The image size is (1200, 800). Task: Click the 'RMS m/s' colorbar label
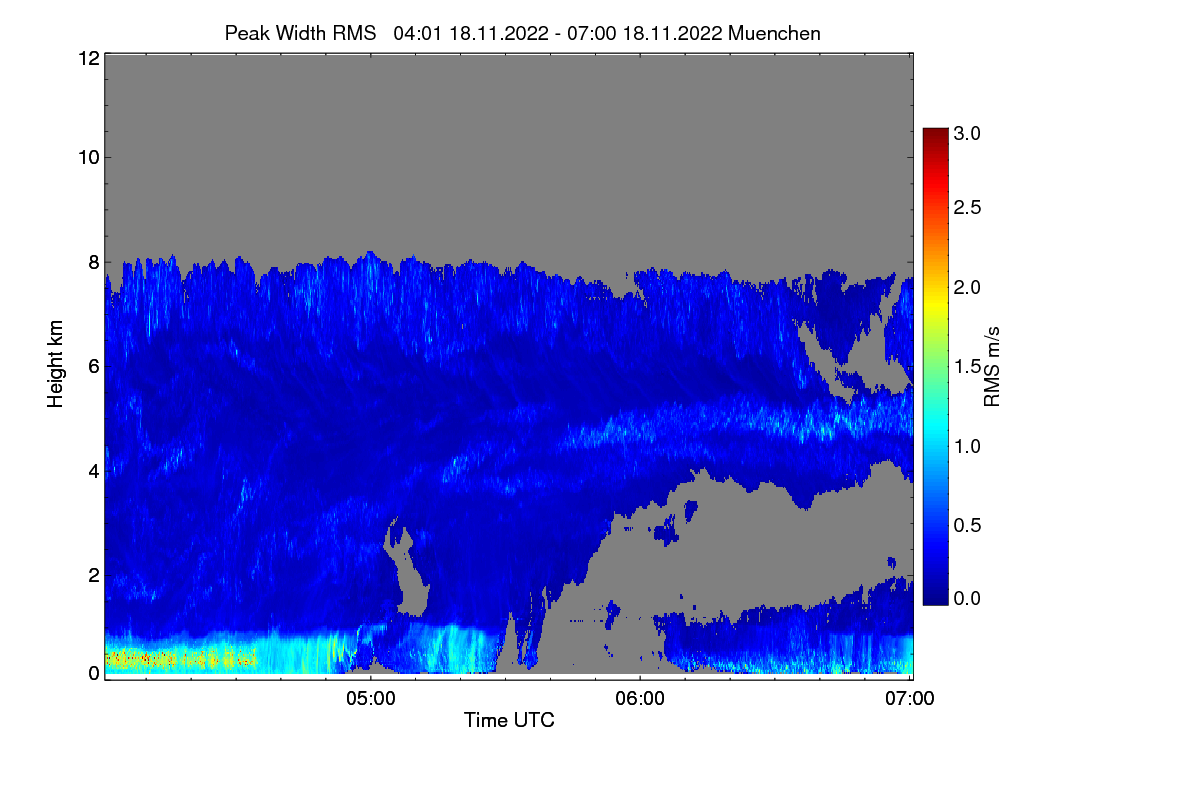pyautogui.click(x=992, y=365)
